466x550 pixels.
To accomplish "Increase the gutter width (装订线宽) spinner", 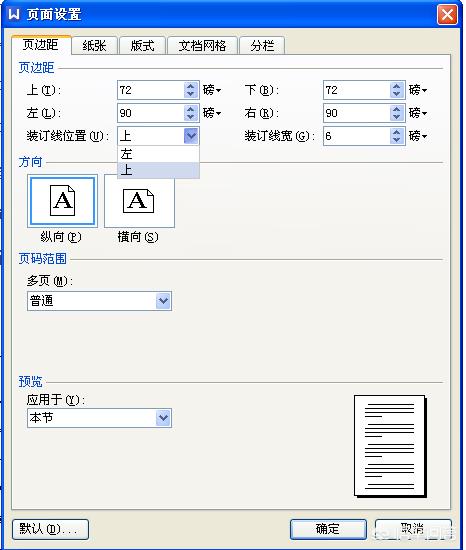I will 396,132.
